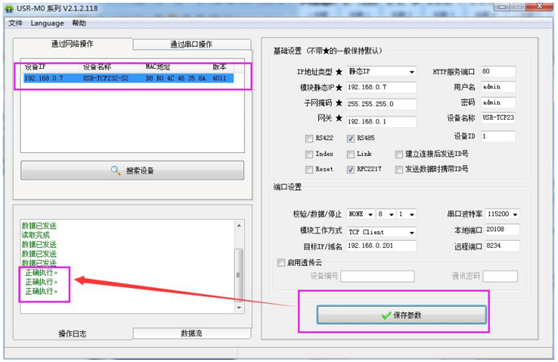Switch to 通过串口操作 tab
The image size is (558, 362).
pyautogui.click(x=191, y=44)
